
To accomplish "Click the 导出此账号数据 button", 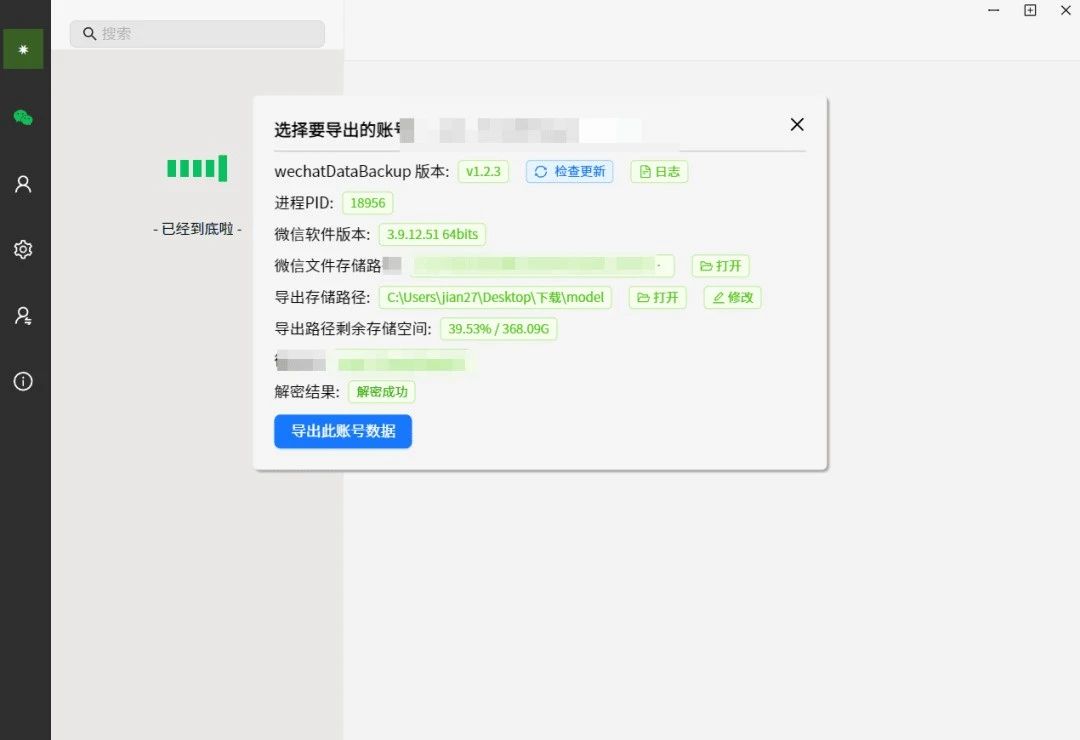I will click(343, 431).
